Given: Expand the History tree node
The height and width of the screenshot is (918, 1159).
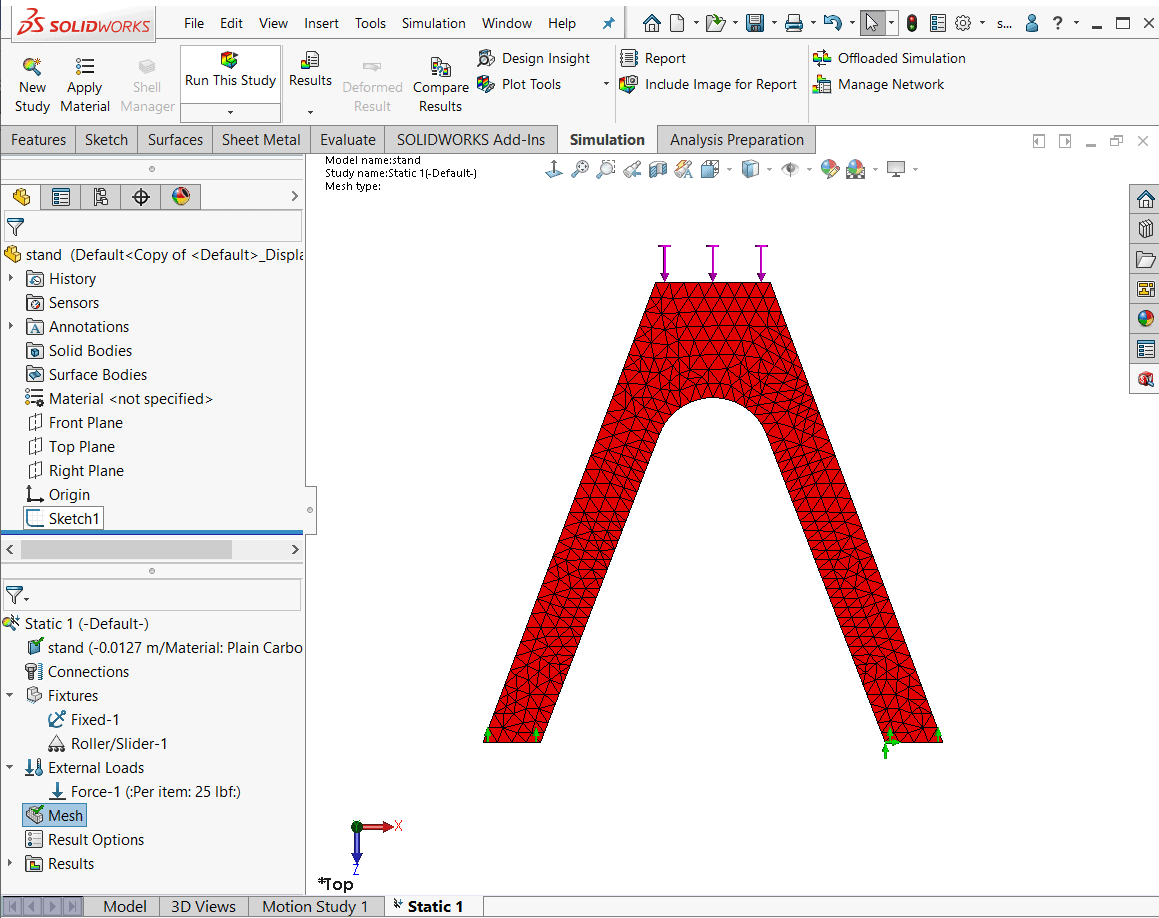Looking at the screenshot, I should [x=11, y=279].
